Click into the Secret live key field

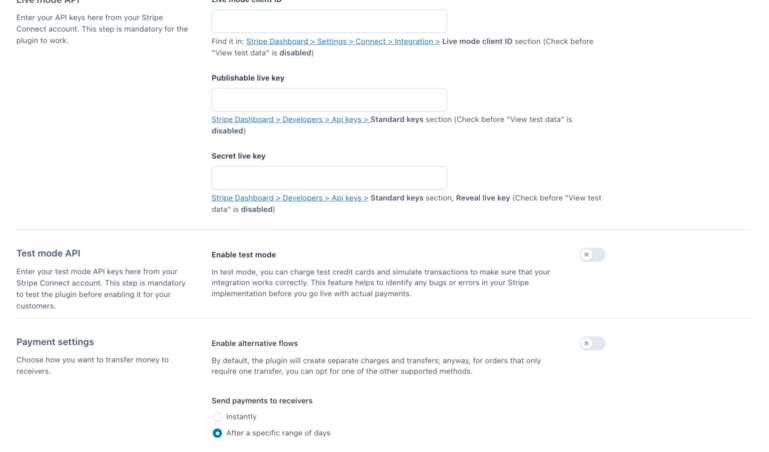coord(329,178)
